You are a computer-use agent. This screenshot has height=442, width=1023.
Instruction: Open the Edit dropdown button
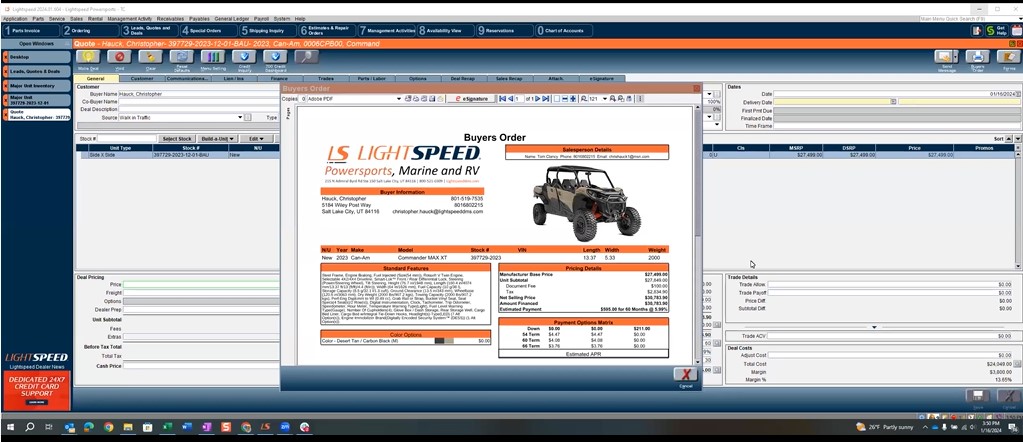point(256,138)
